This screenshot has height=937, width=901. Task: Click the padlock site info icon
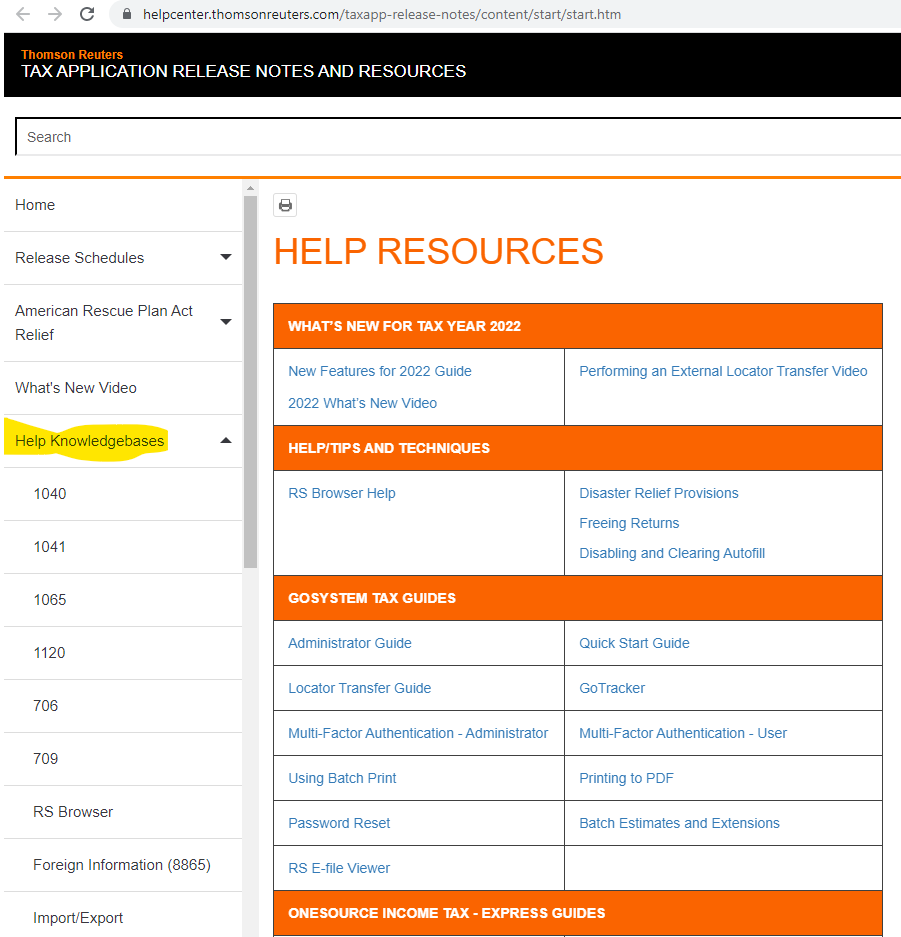(127, 14)
